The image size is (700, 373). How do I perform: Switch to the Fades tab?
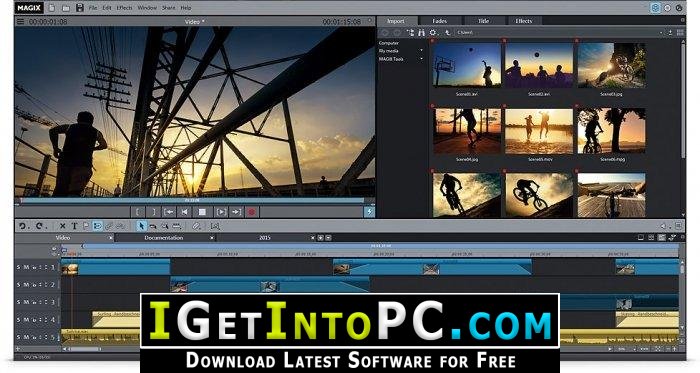(x=440, y=21)
